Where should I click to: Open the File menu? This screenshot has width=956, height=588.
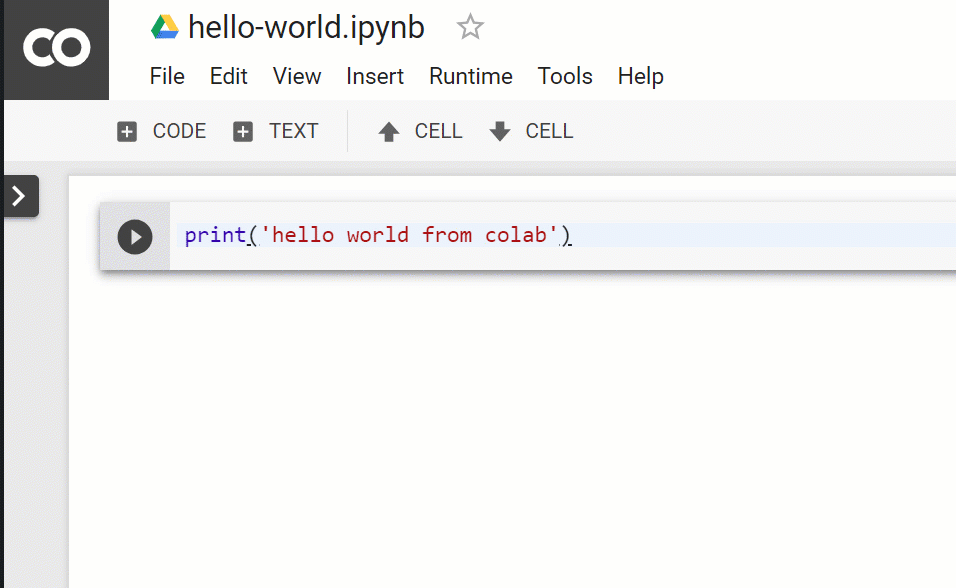pyautogui.click(x=167, y=76)
